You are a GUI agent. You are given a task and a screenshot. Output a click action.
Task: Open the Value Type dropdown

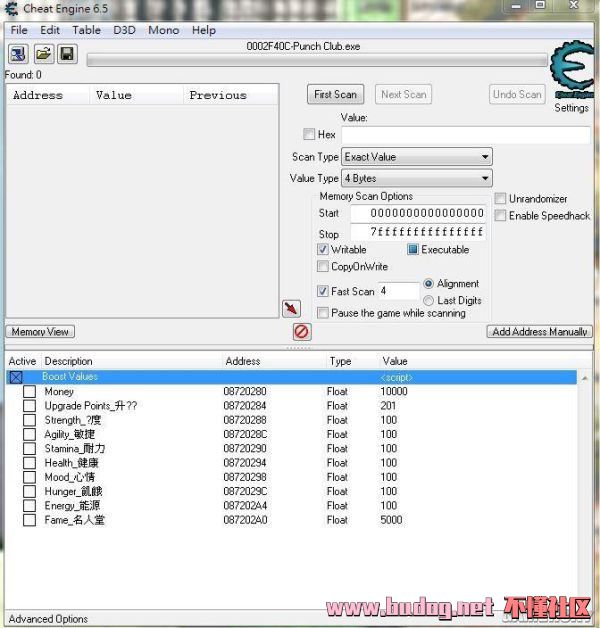click(x=417, y=178)
